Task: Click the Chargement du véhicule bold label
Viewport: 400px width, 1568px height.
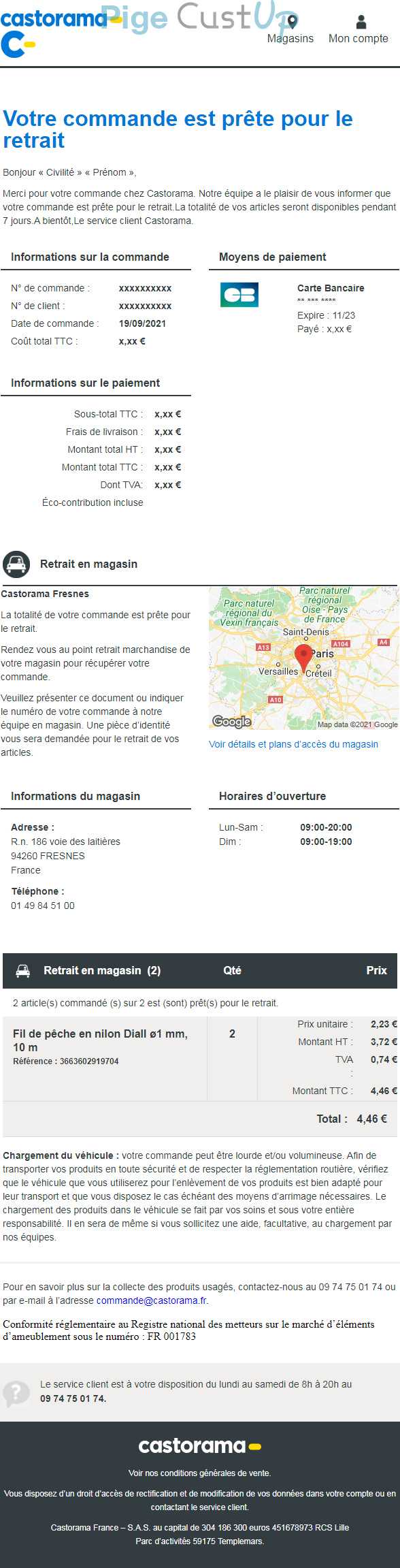Action: tap(61, 1155)
